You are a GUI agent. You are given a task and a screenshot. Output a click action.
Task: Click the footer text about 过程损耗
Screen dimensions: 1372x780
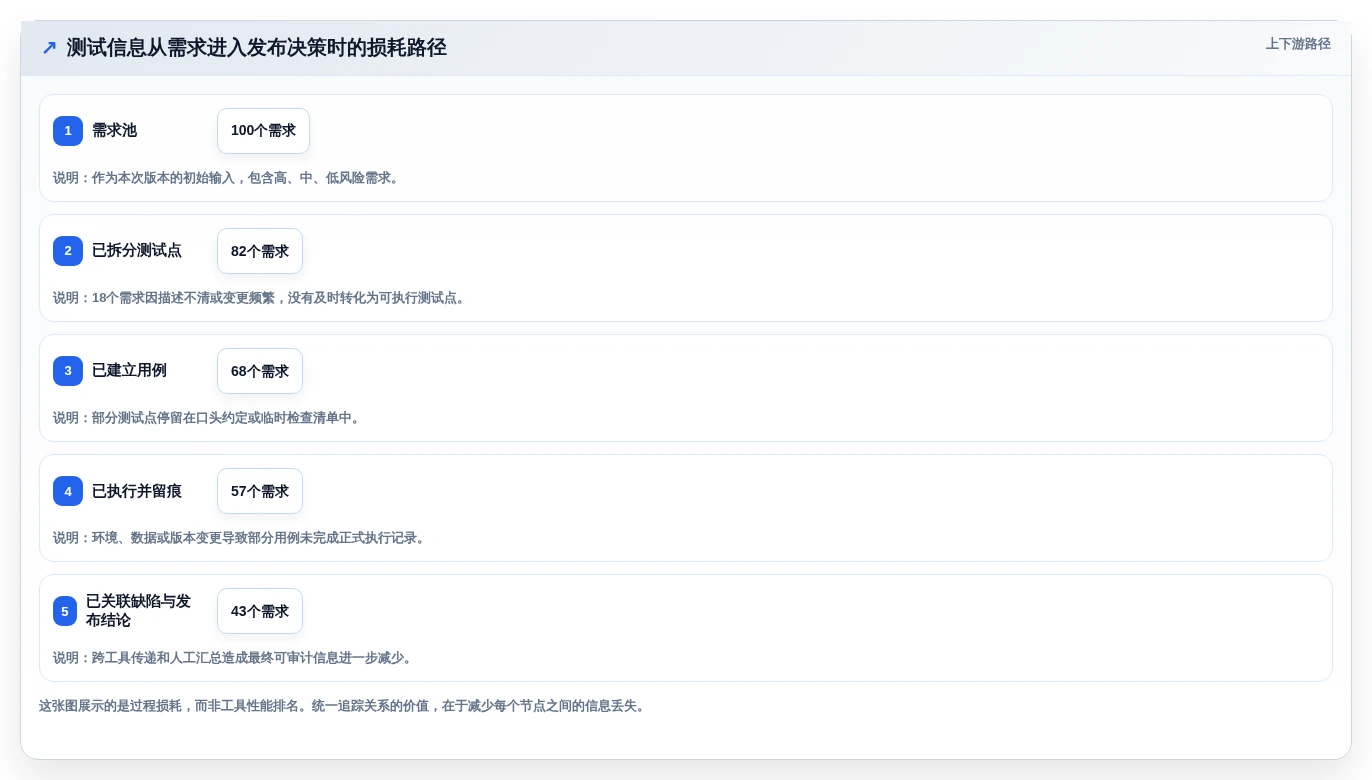coord(344,706)
